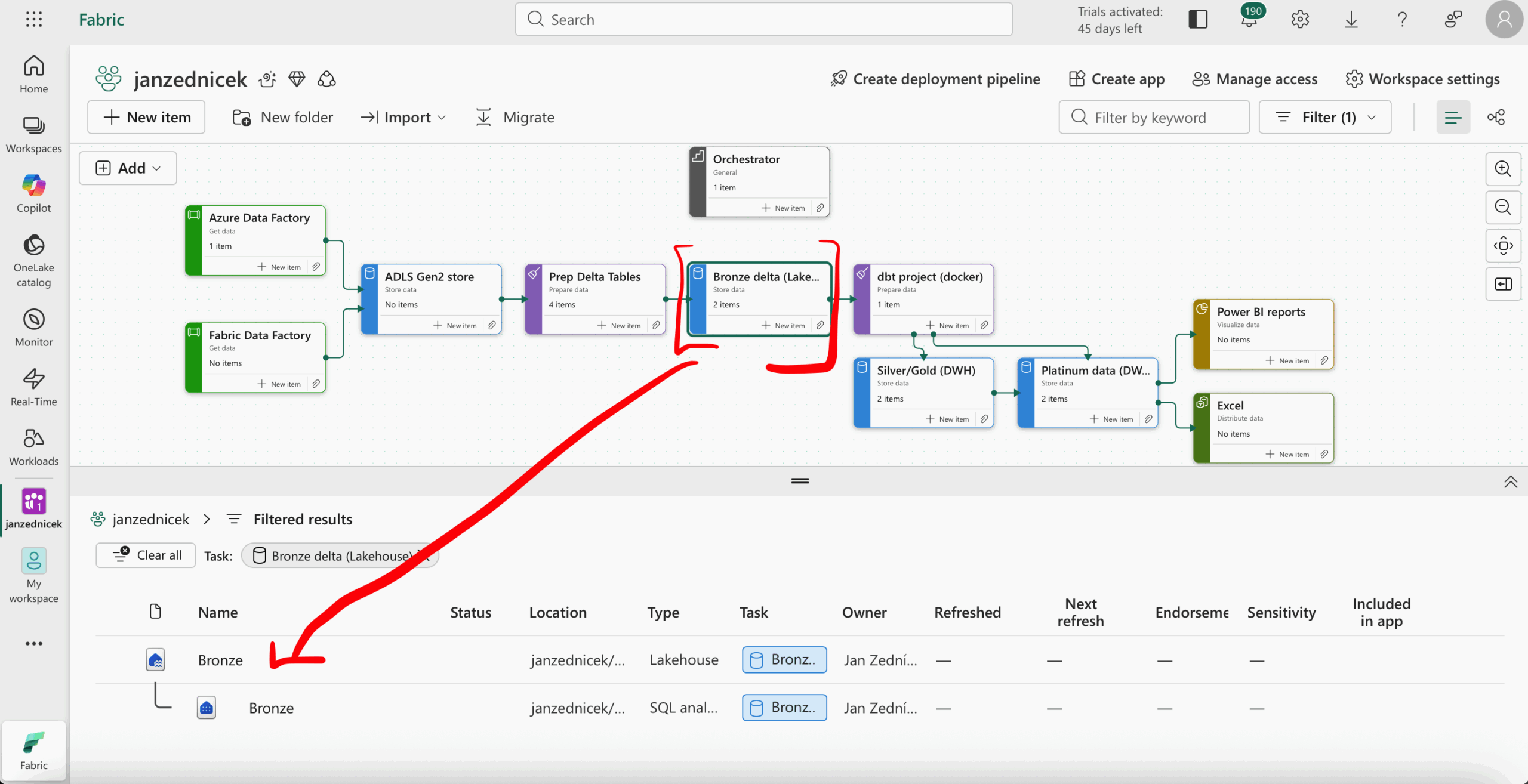Click the fit to view canvas icon

click(x=1502, y=246)
